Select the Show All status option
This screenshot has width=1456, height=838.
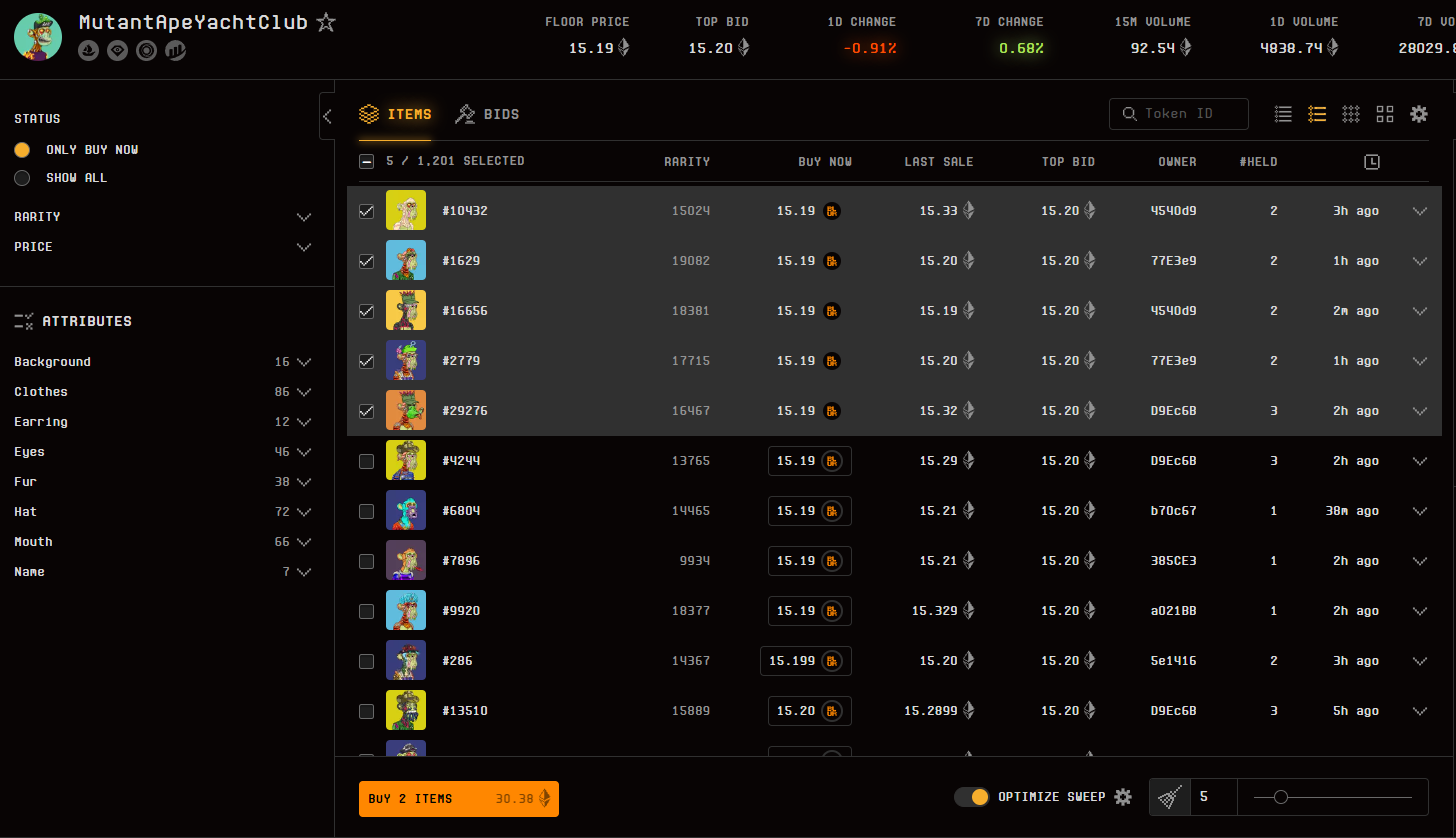[x=22, y=178]
